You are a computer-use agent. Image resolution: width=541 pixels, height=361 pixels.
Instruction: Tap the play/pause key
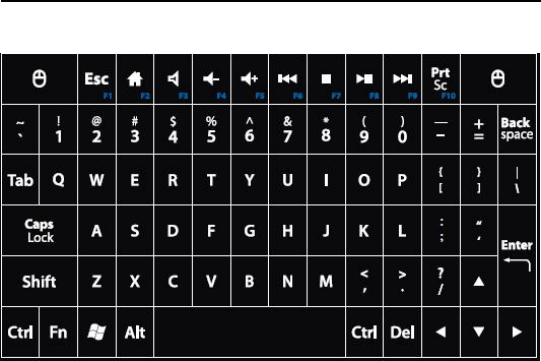point(364,79)
